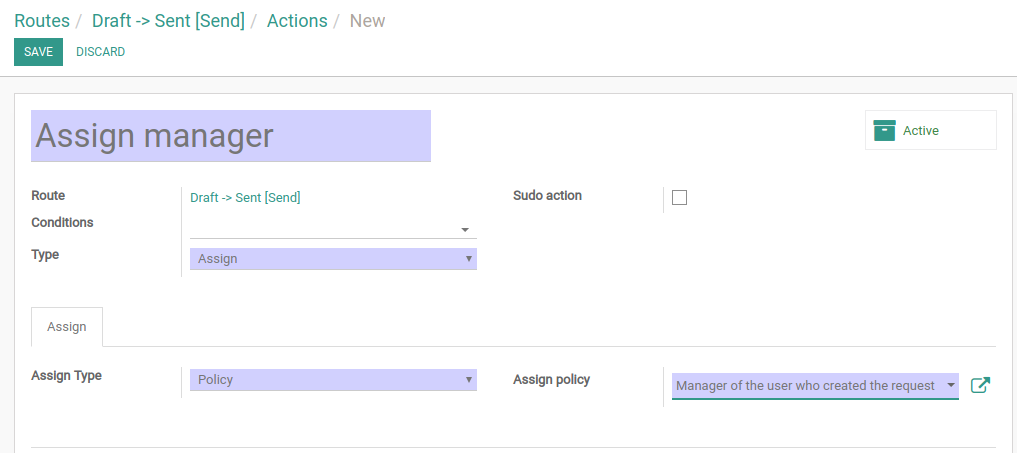This screenshot has width=1017, height=453.
Task: Open the Type dropdown showing Assign
Action: click(x=333, y=259)
